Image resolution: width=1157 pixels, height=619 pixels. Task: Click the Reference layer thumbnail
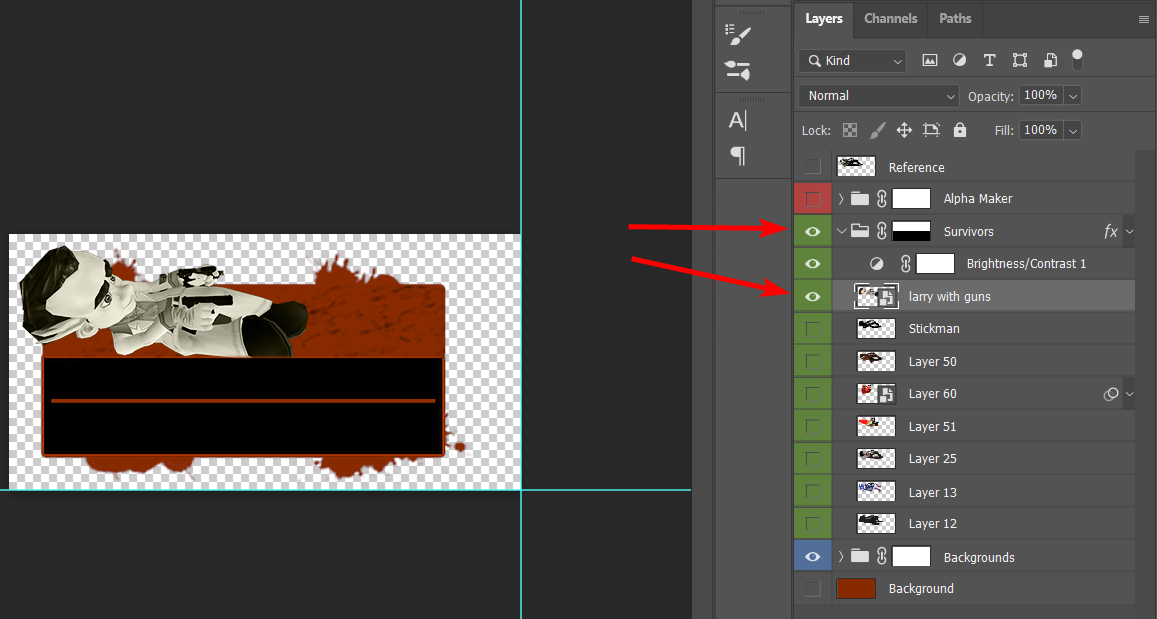[856, 167]
